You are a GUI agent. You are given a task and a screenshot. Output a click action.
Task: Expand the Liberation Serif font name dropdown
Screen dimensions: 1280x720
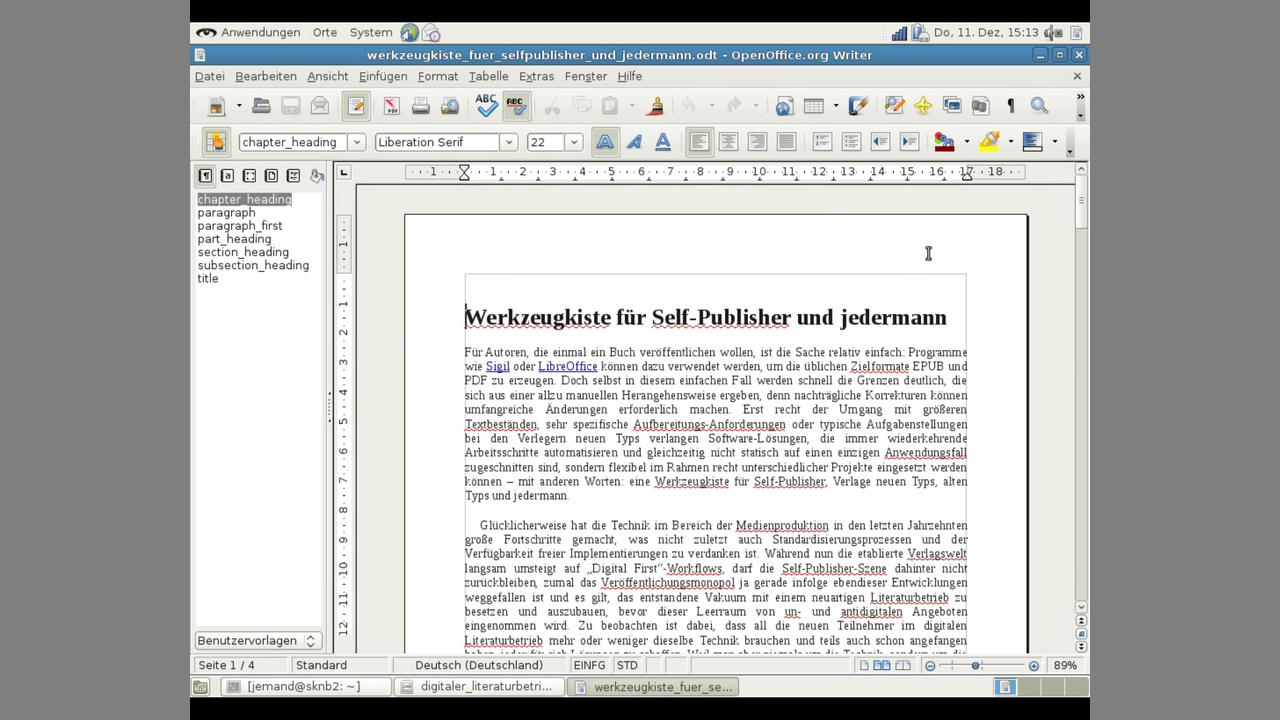[508, 142]
